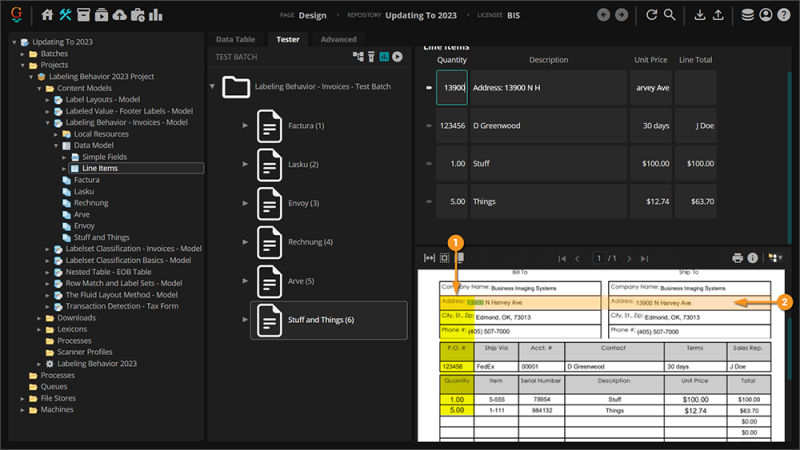Toggle the highlighted teal panel icon in Test Batch
The image size is (800, 450).
pyautogui.click(x=384, y=57)
